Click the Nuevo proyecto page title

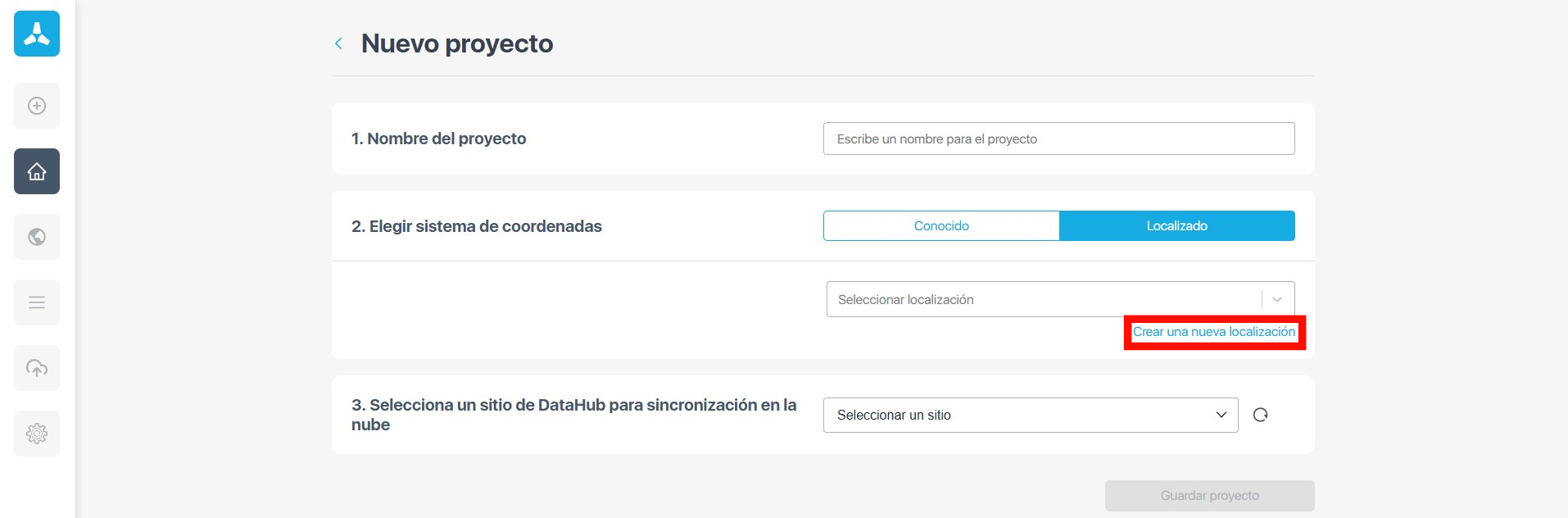click(x=457, y=43)
